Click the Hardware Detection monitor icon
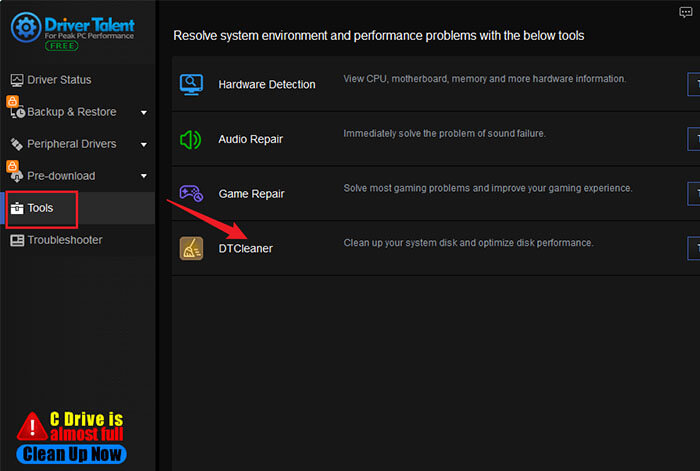This screenshot has height=471, width=700. pyautogui.click(x=191, y=84)
